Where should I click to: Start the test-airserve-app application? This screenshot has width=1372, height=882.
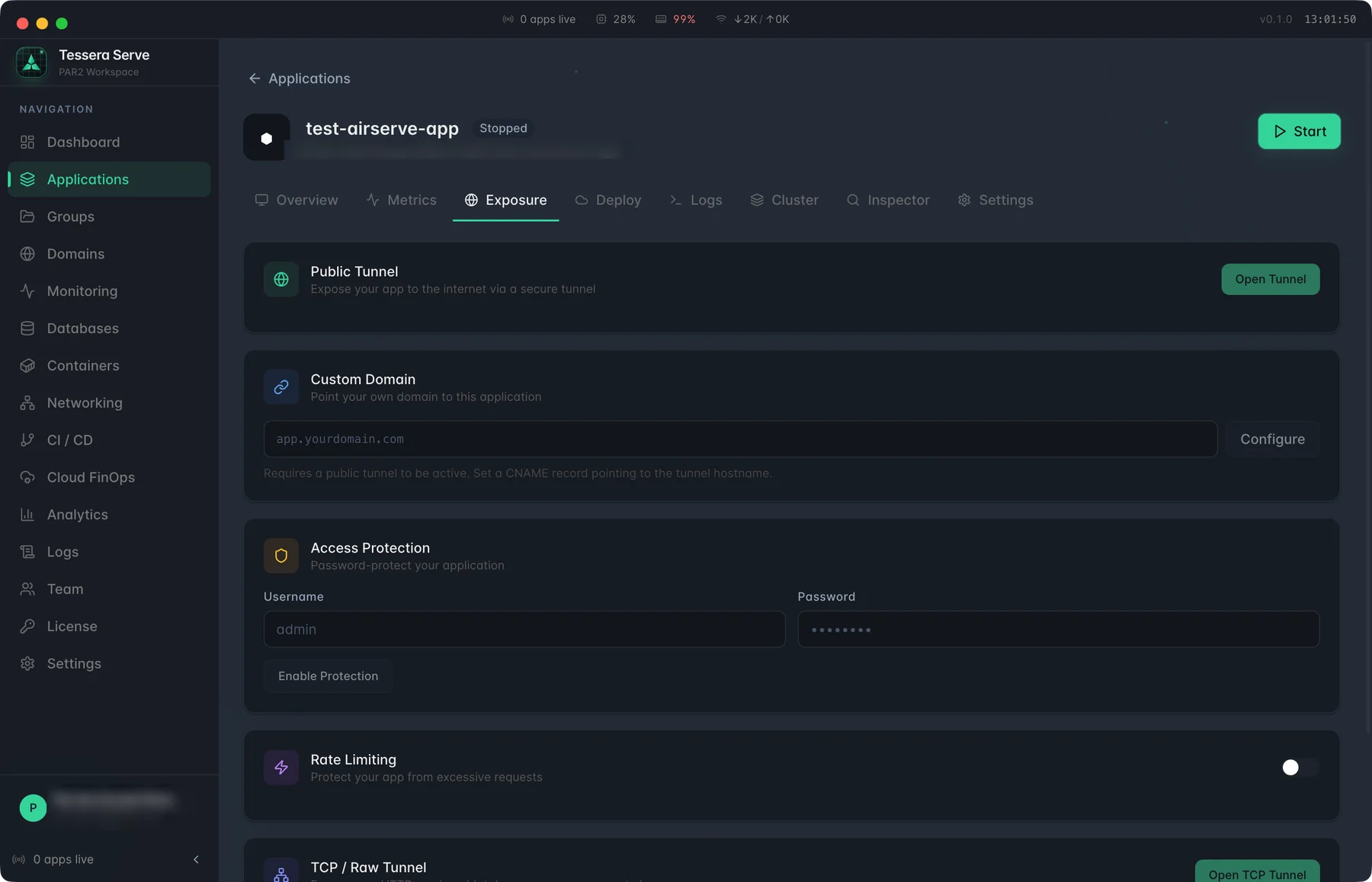coord(1299,132)
